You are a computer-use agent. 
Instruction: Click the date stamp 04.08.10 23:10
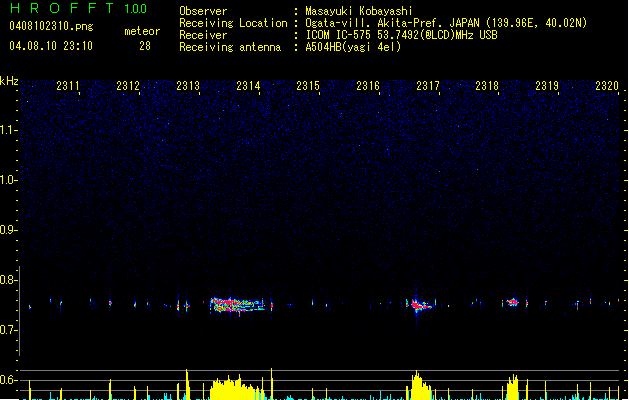(x=51, y=46)
